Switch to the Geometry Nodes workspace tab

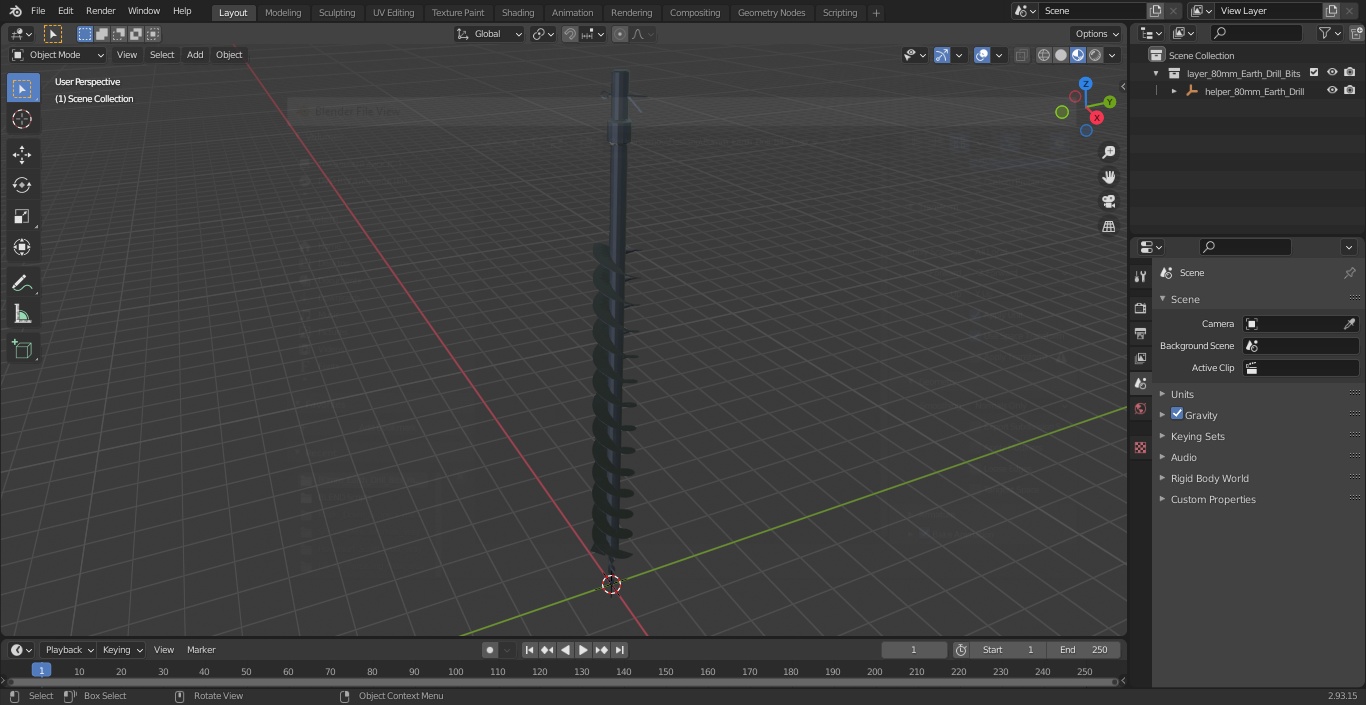click(771, 13)
